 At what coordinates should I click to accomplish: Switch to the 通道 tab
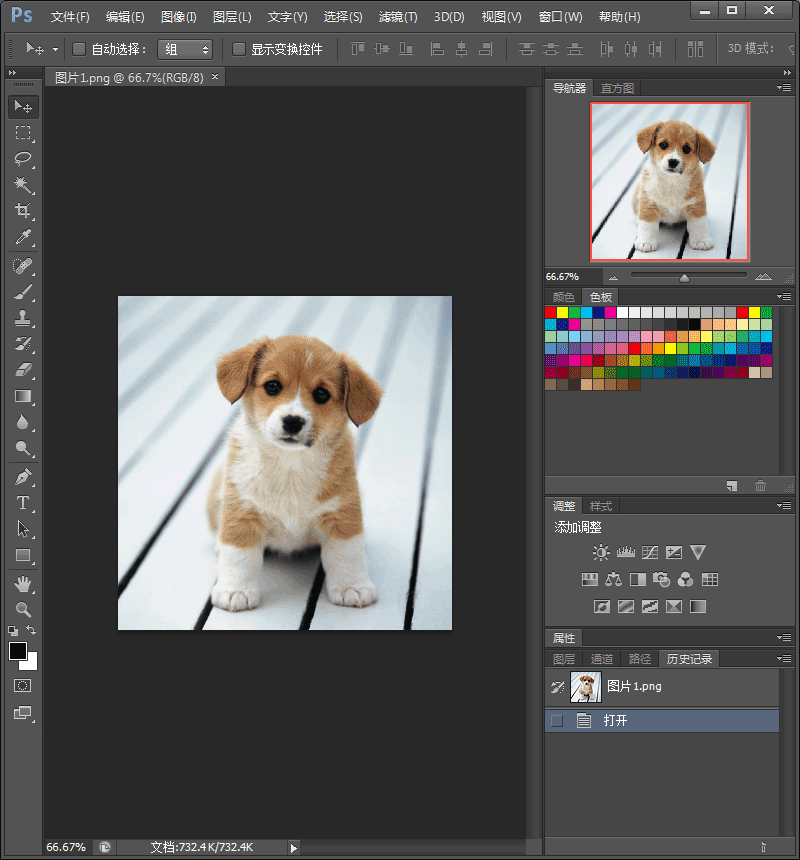(601, 658)
